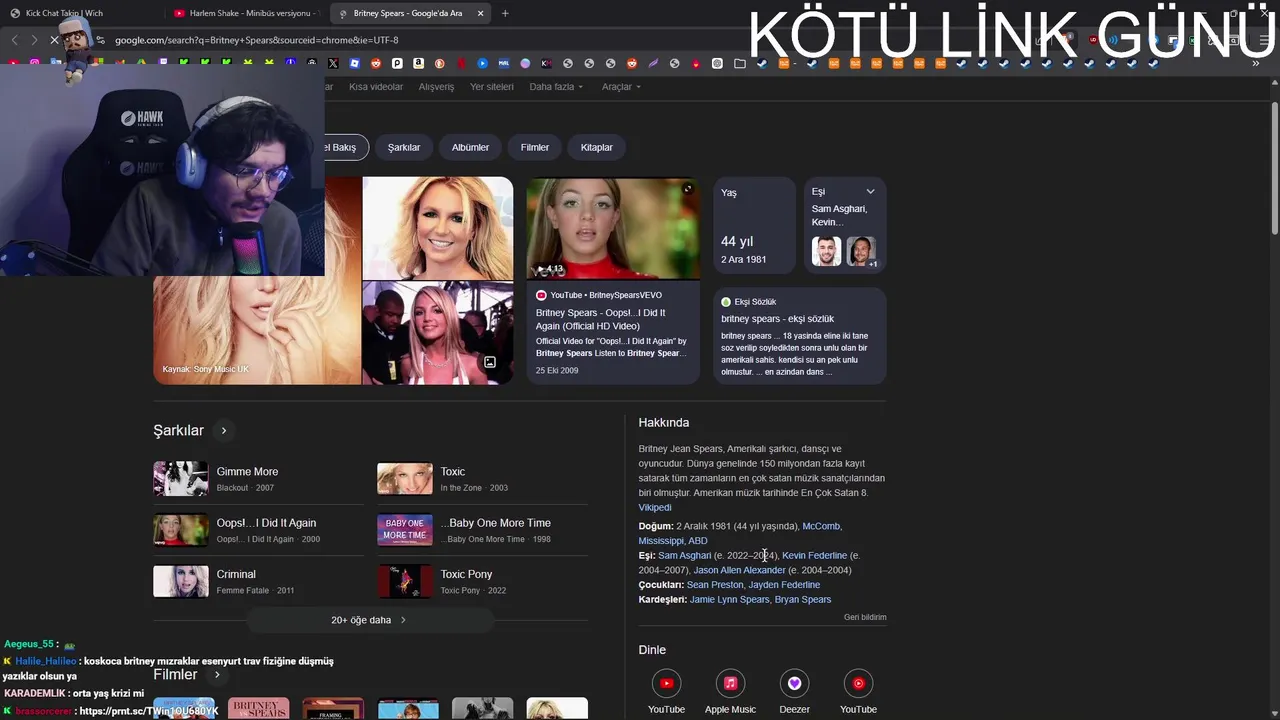This screenshot has height=720, width=1280.
Task: Open Sean Preston link
Action: [x=715, y=585]
